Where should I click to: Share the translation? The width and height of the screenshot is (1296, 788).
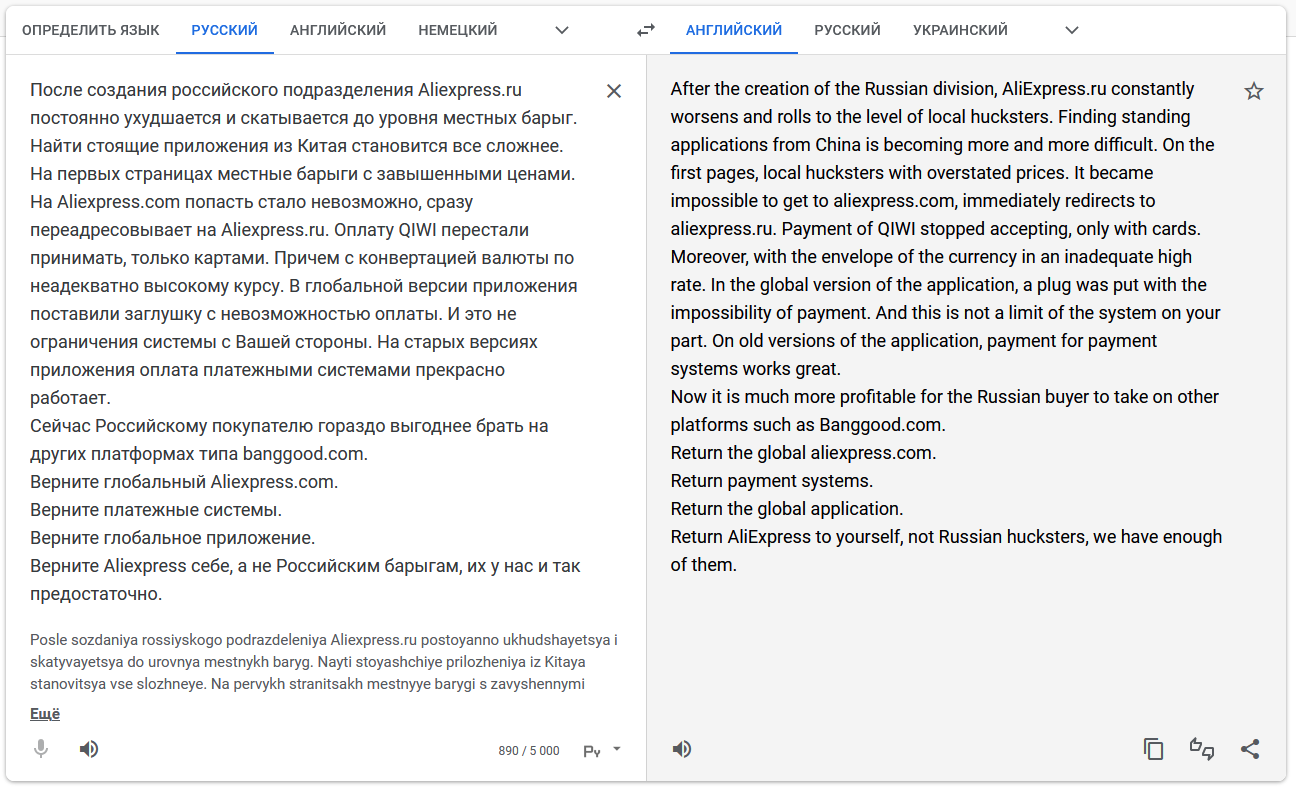point(1250,749)
